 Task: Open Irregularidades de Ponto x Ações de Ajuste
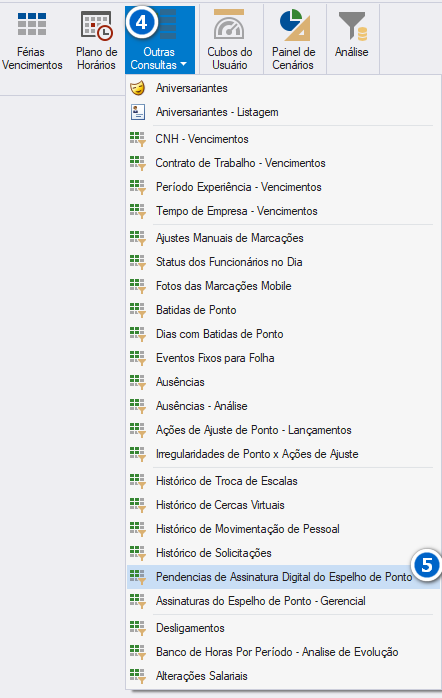tap(283, 454)
